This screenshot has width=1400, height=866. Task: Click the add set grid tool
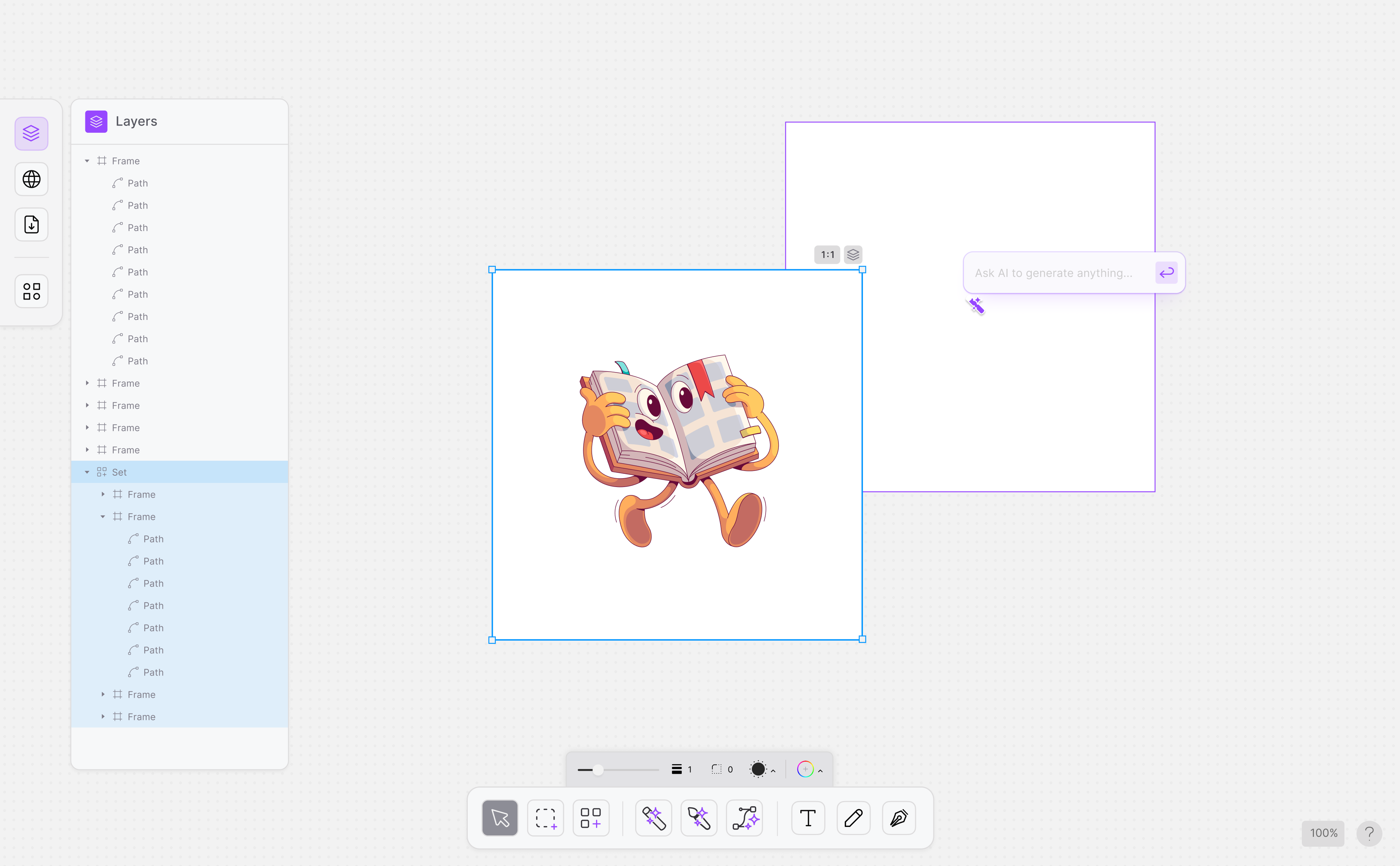tap(591, 818)
